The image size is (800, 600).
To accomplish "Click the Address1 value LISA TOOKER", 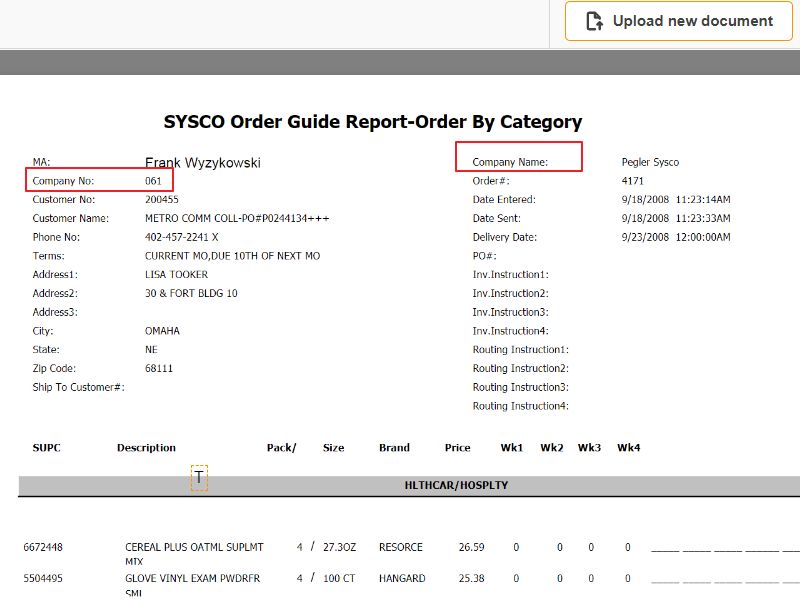I will (177, 274).
